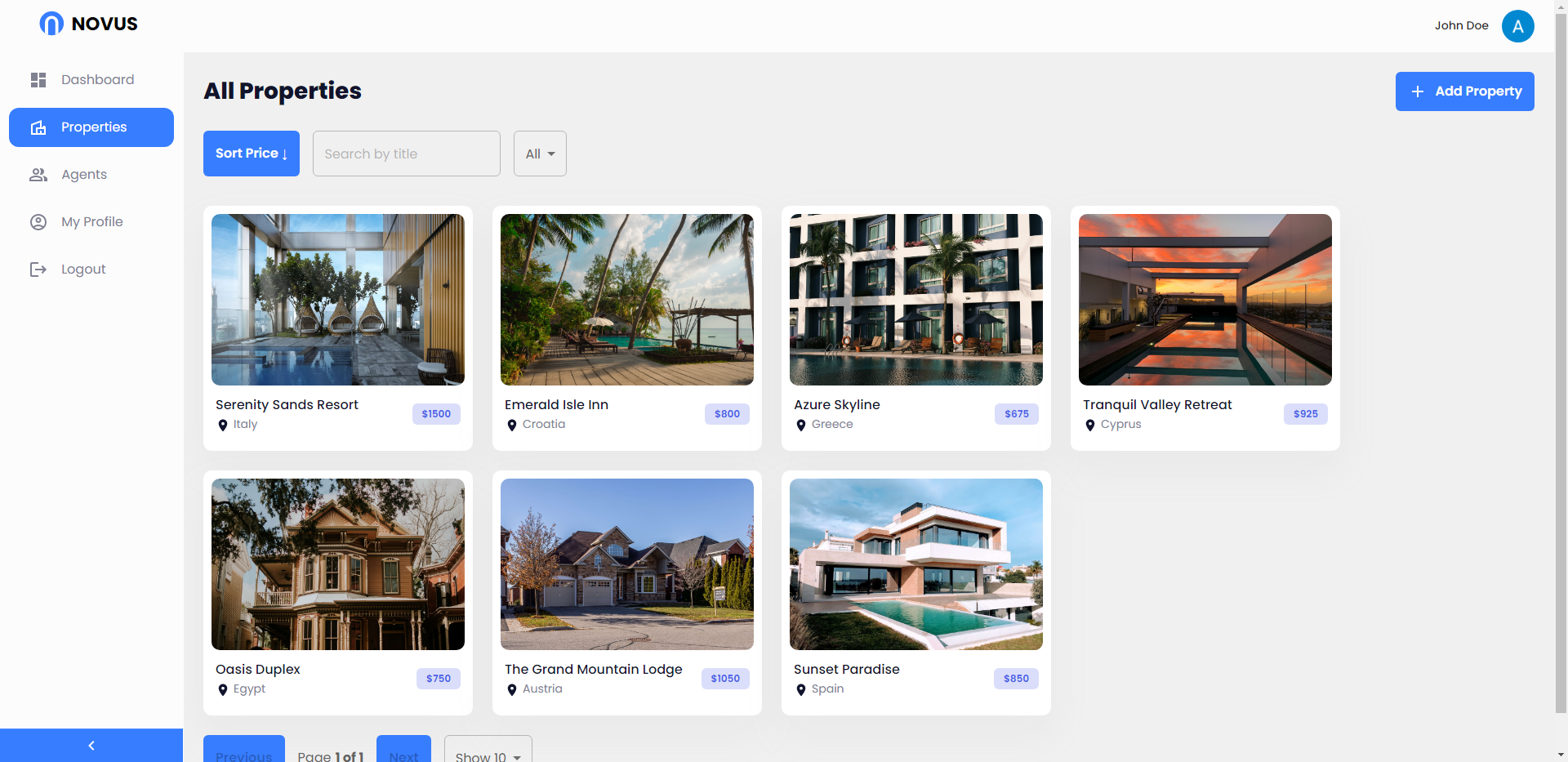
Task: Open the All category filter dropdown
Action: pos(539,153)
